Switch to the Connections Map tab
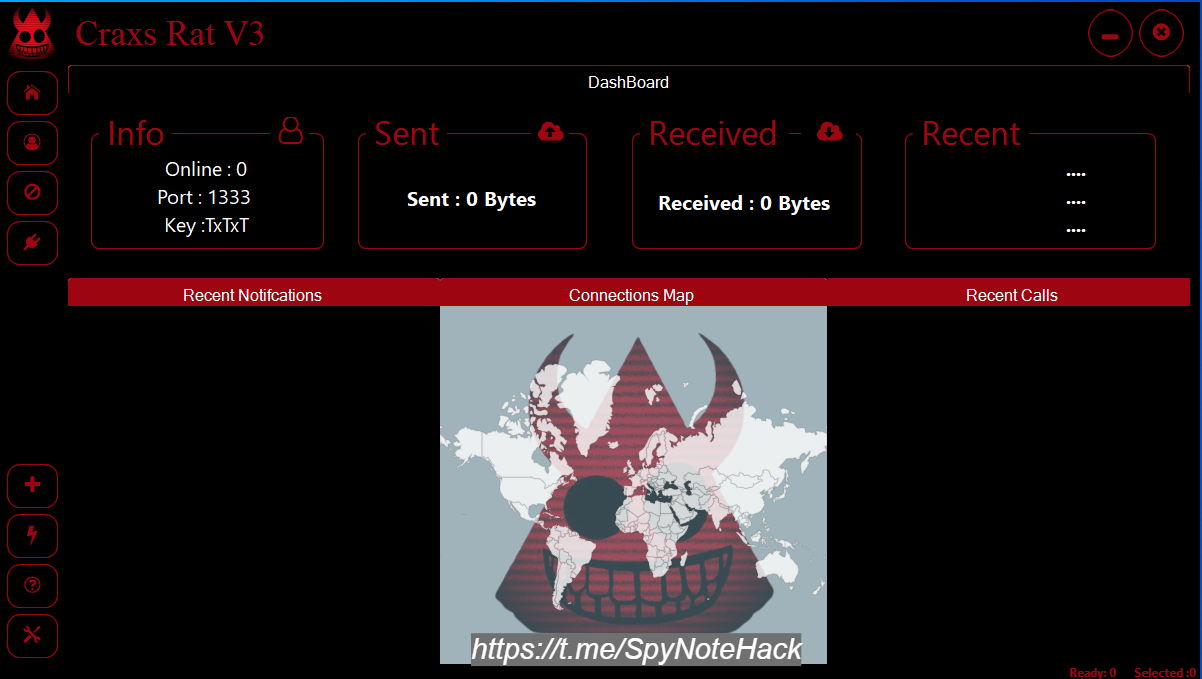Viewport: 1202px width, 679px height. click(631, 295)
